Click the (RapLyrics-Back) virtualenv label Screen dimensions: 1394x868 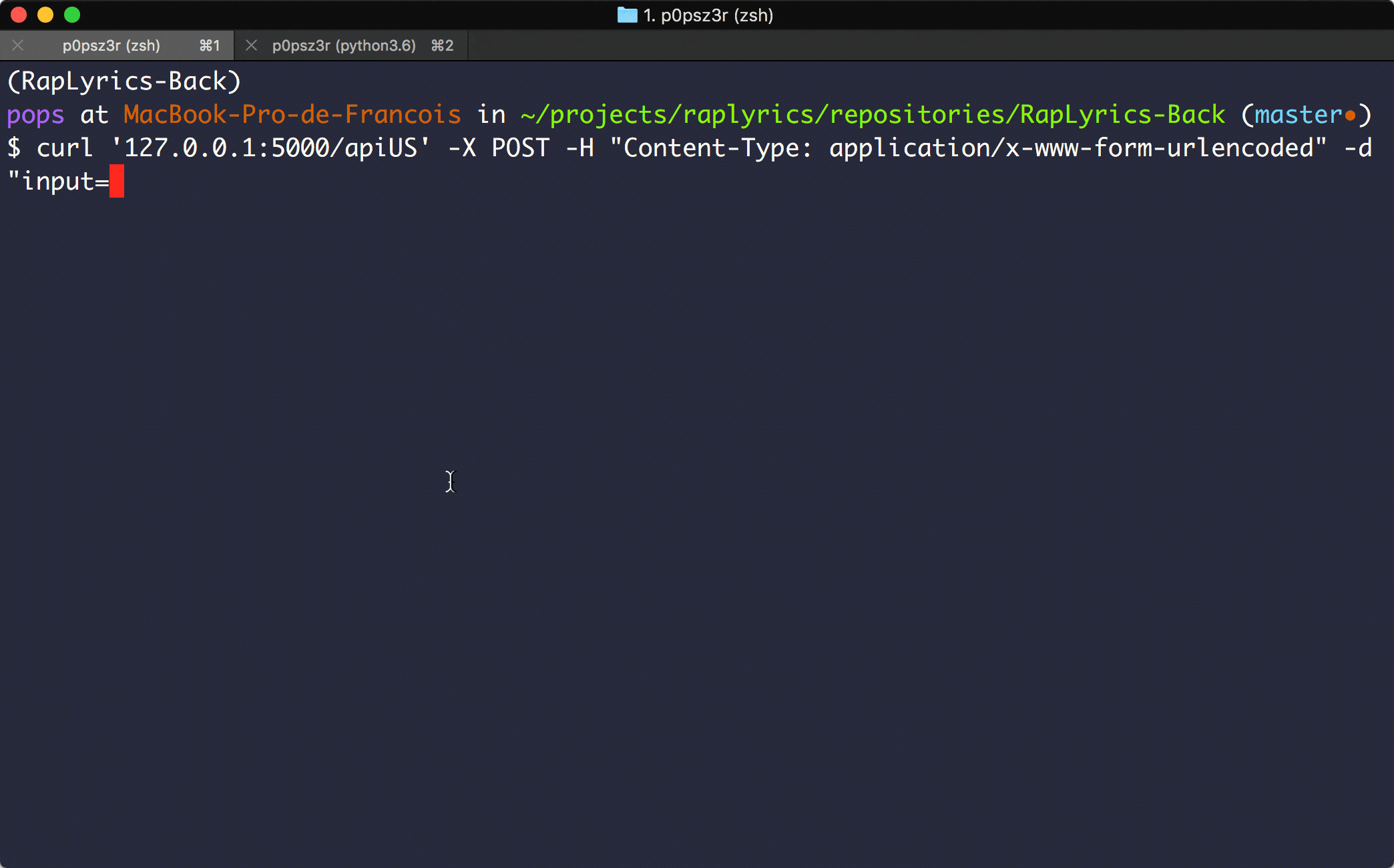click(124, 81)
